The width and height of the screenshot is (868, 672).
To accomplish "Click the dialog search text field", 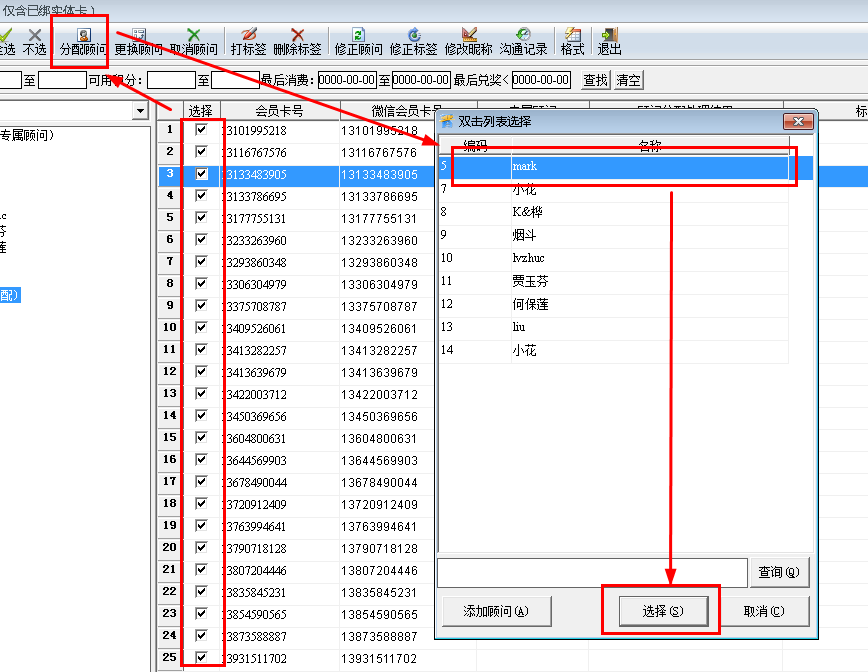I will click(x=592, y=573).
